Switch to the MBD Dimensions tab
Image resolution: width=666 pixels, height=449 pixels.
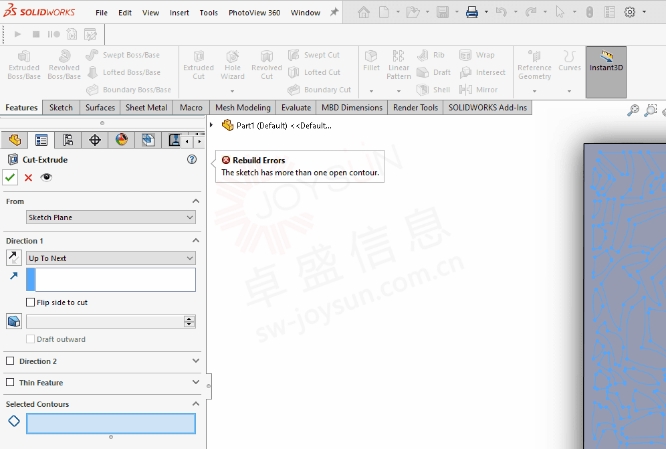point(352,107)
